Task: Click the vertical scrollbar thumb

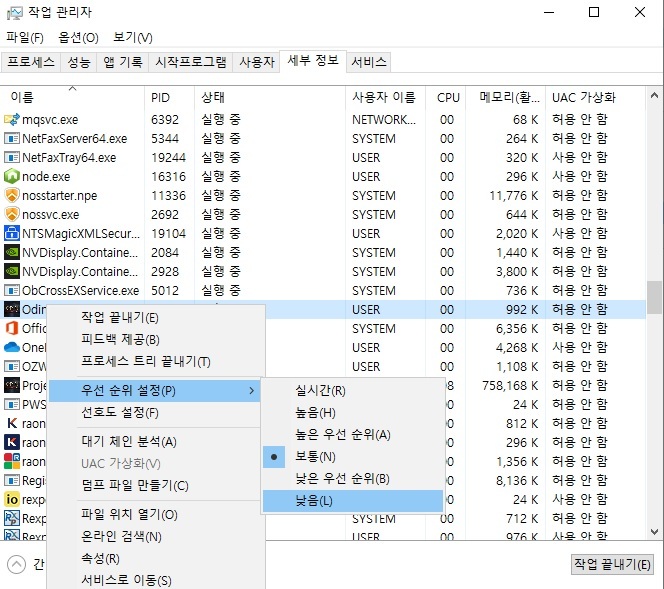Action: 654,296
